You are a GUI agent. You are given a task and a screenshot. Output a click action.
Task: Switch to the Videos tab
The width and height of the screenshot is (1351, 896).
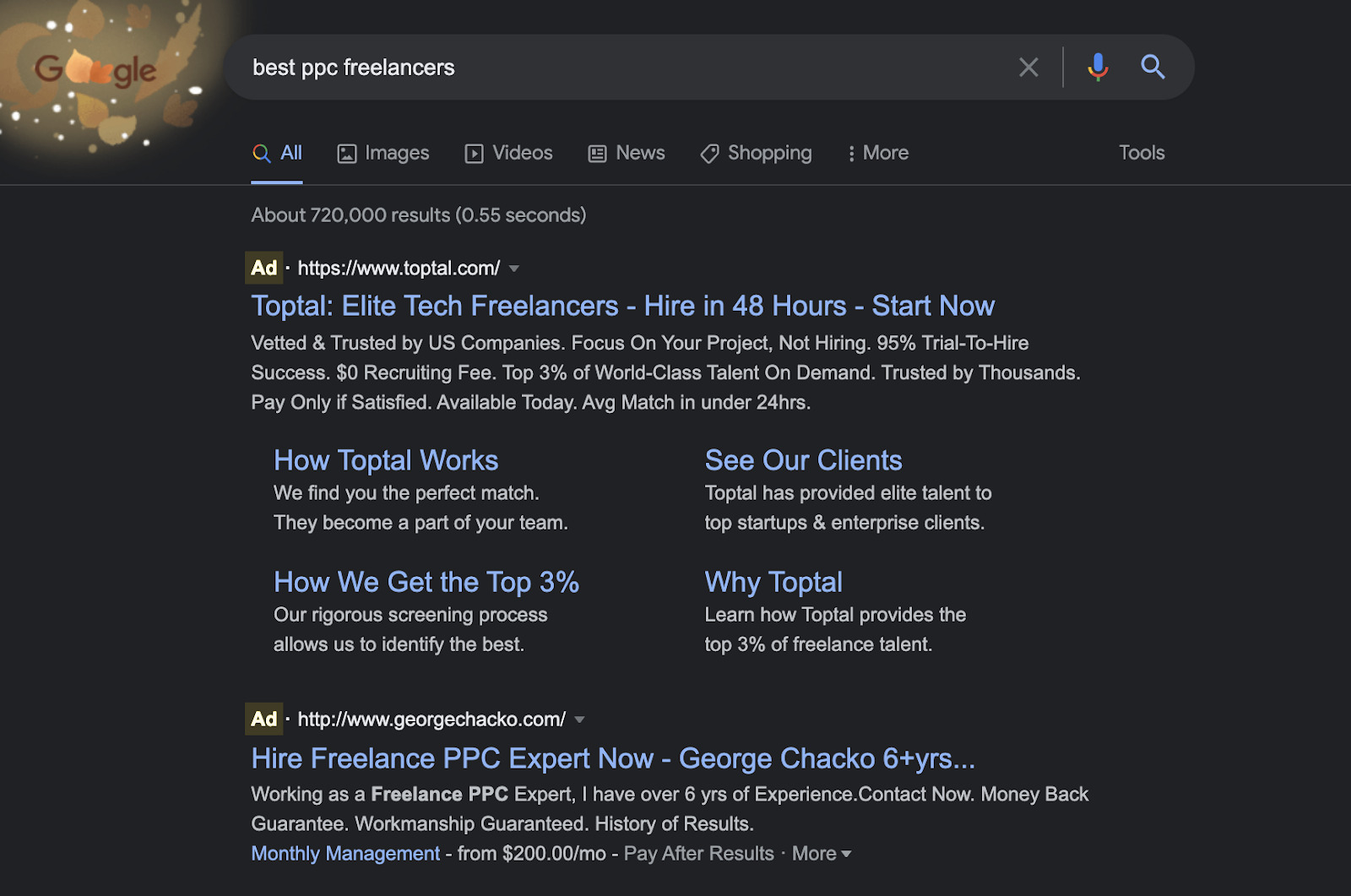(508, 153)
